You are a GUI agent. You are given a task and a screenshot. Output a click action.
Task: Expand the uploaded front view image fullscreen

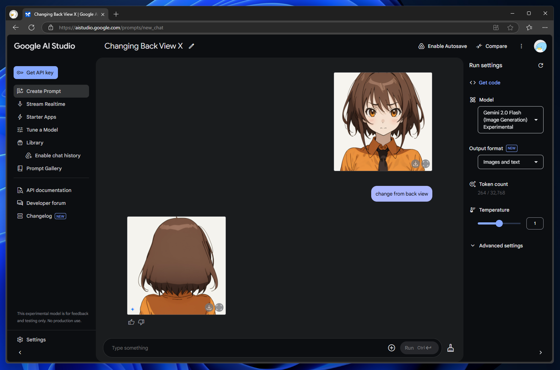(425, 164)
